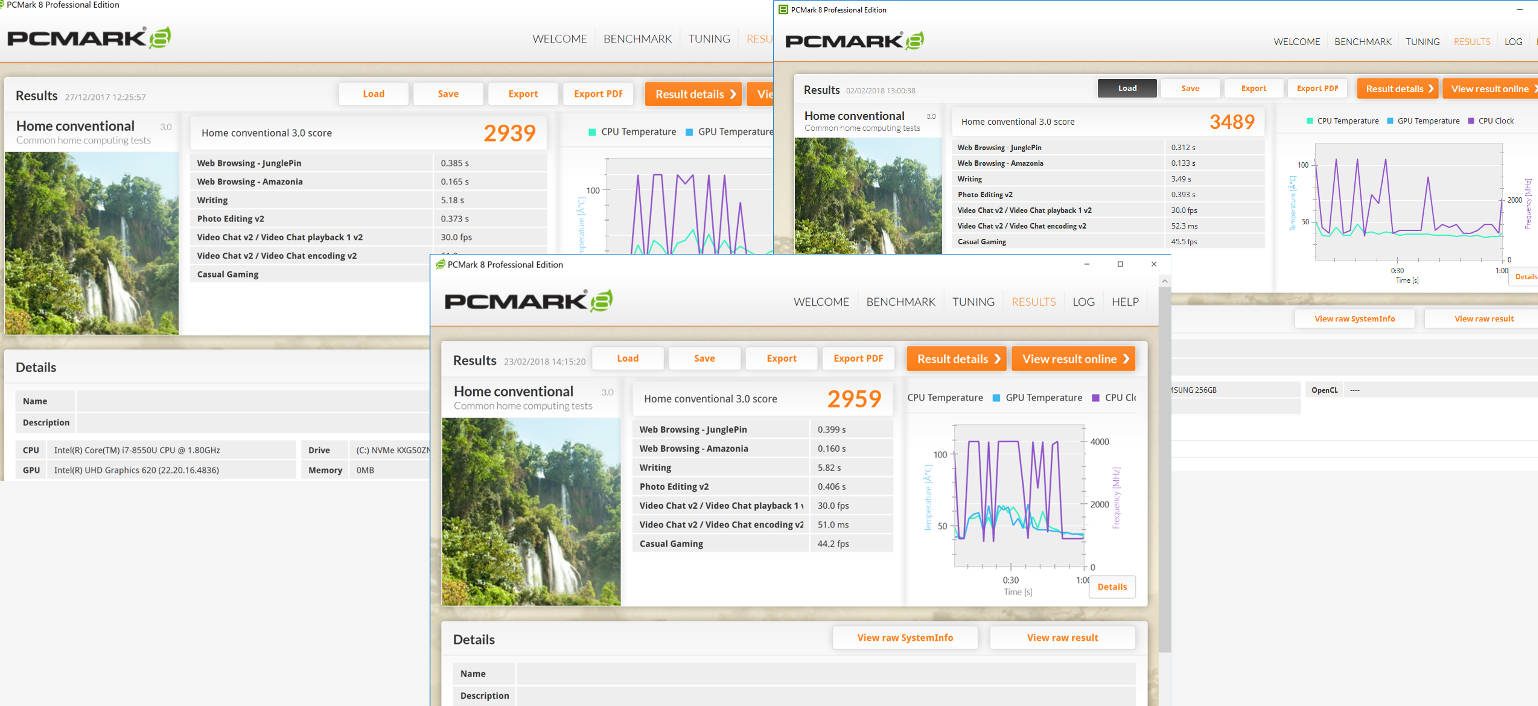
Task: Open WELCOME in the 2939 score window
Action: point(559,39)
